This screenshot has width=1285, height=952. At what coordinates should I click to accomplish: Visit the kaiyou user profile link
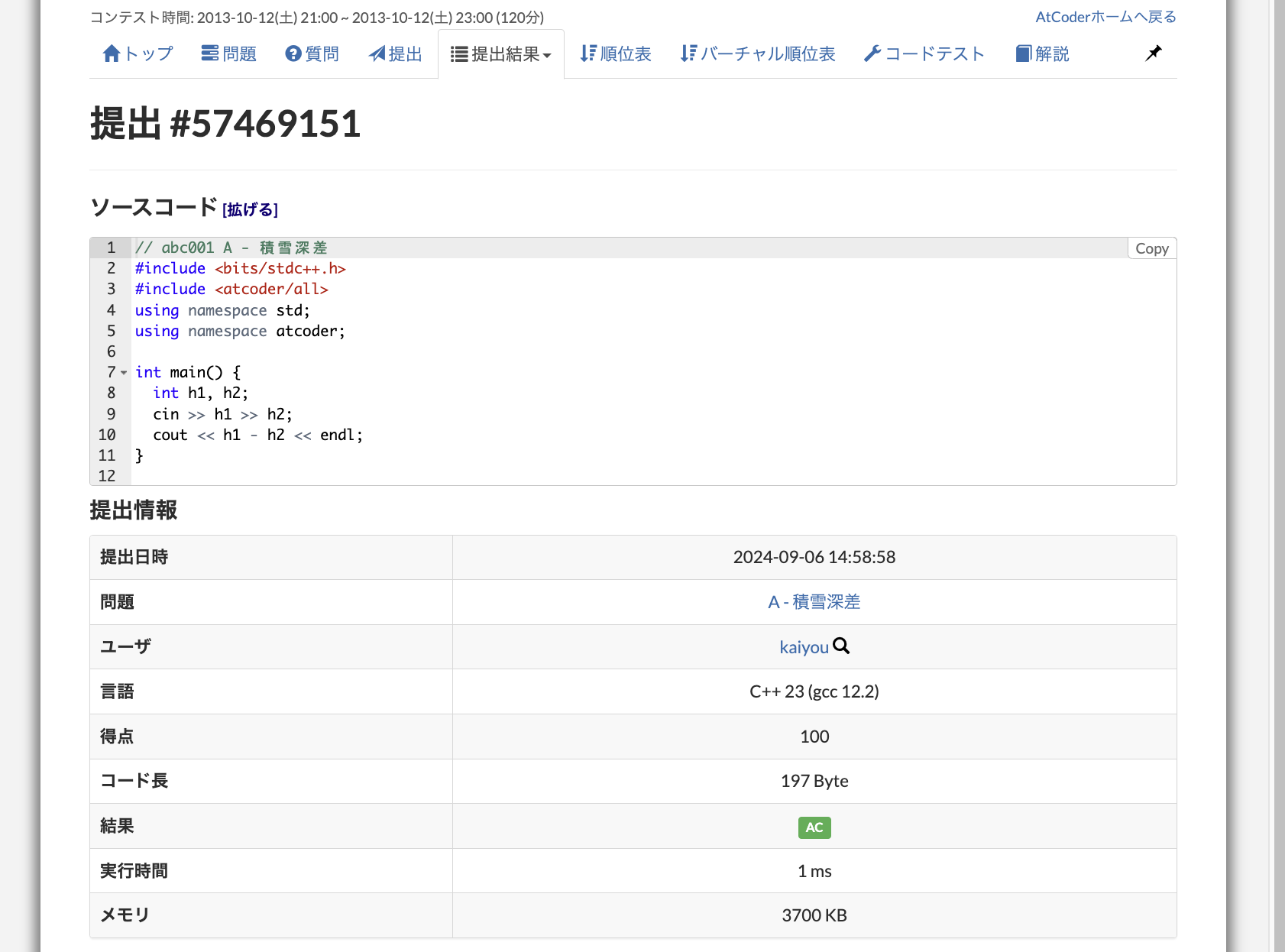point(804,646)
